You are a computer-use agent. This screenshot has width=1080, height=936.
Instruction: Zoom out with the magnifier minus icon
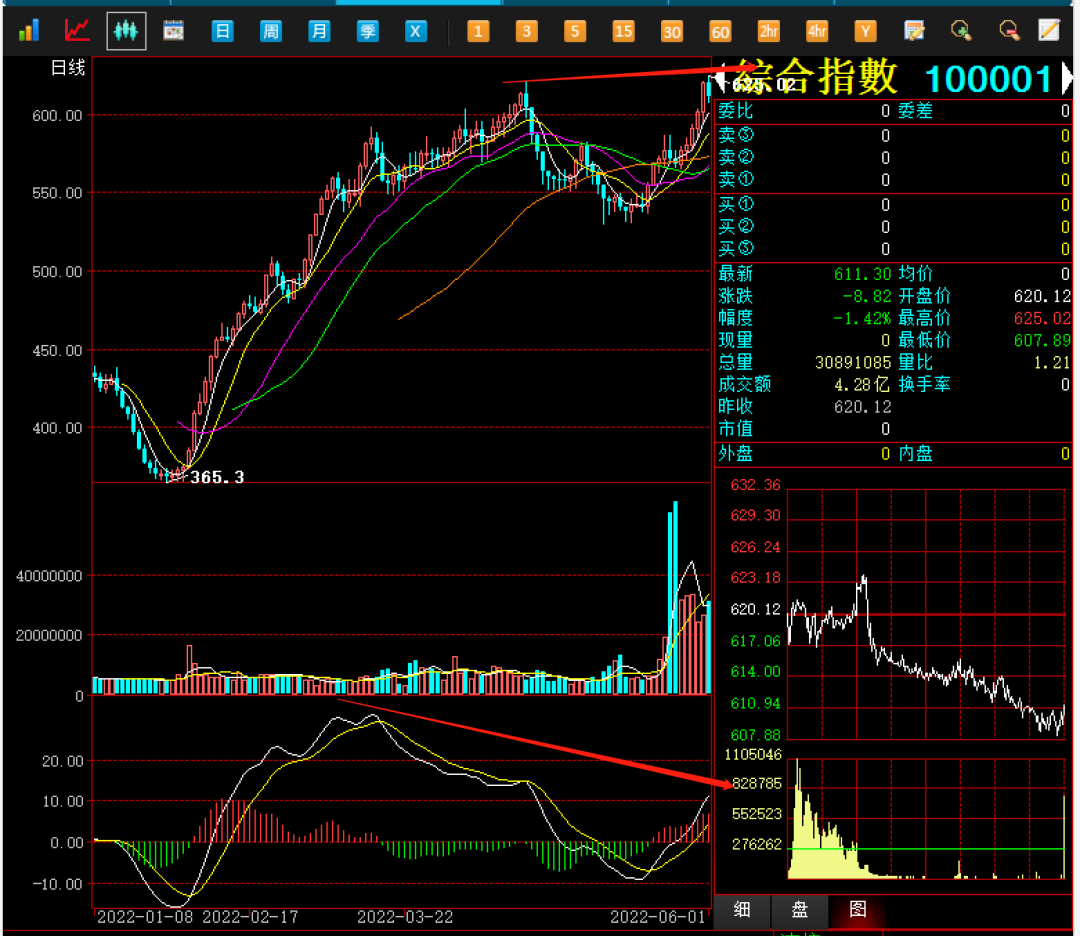(x=1009, y=30)
